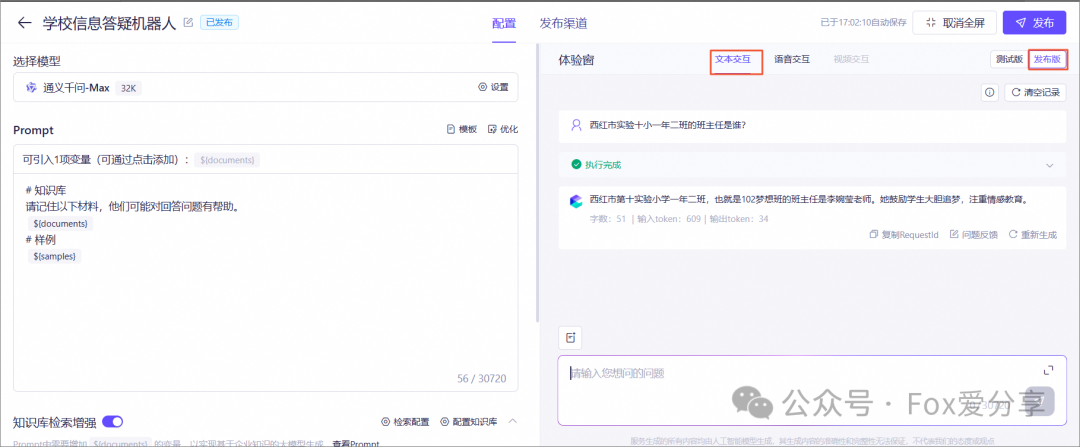The image size is (1080, 447).
Task: Copy the RequestId of the answer
Action: [x=904, y=234]
